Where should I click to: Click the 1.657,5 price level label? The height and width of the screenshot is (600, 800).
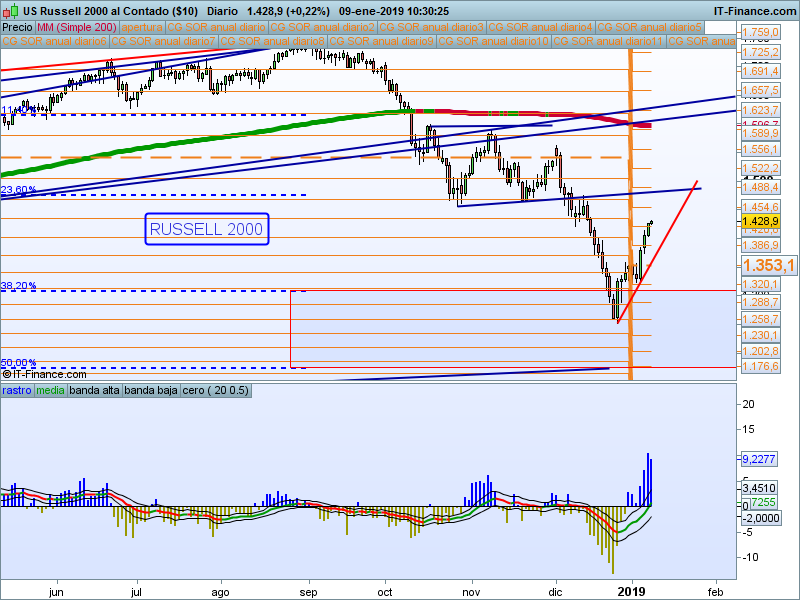(x=760, y=90)
